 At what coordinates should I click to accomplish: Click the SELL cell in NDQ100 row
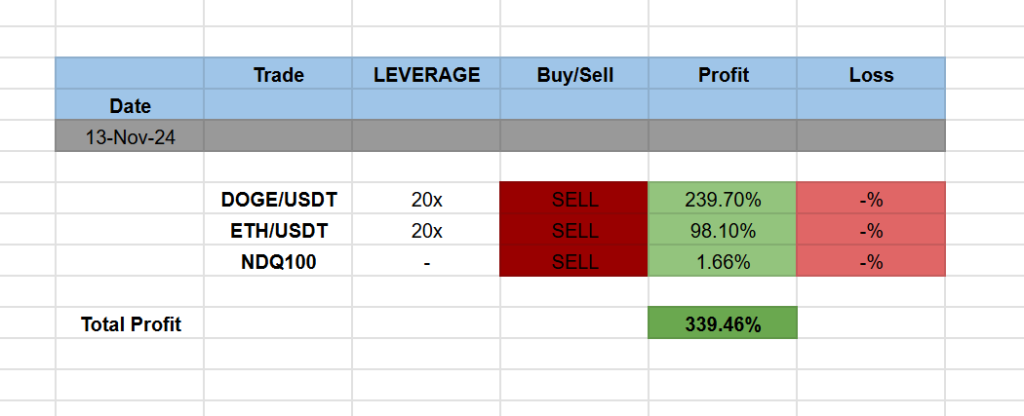point(574,263)
